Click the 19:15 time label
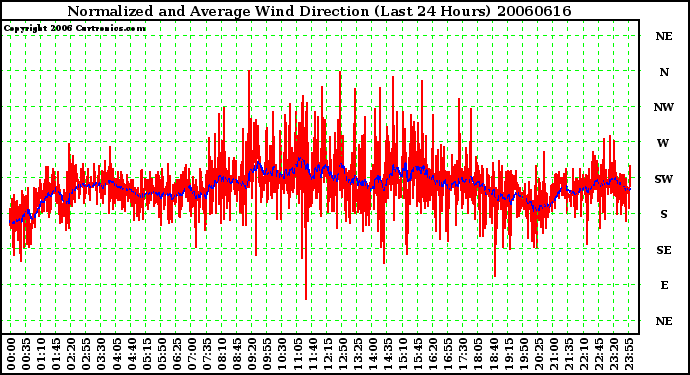This screenshot has width=690, height=375. (509, 354)
